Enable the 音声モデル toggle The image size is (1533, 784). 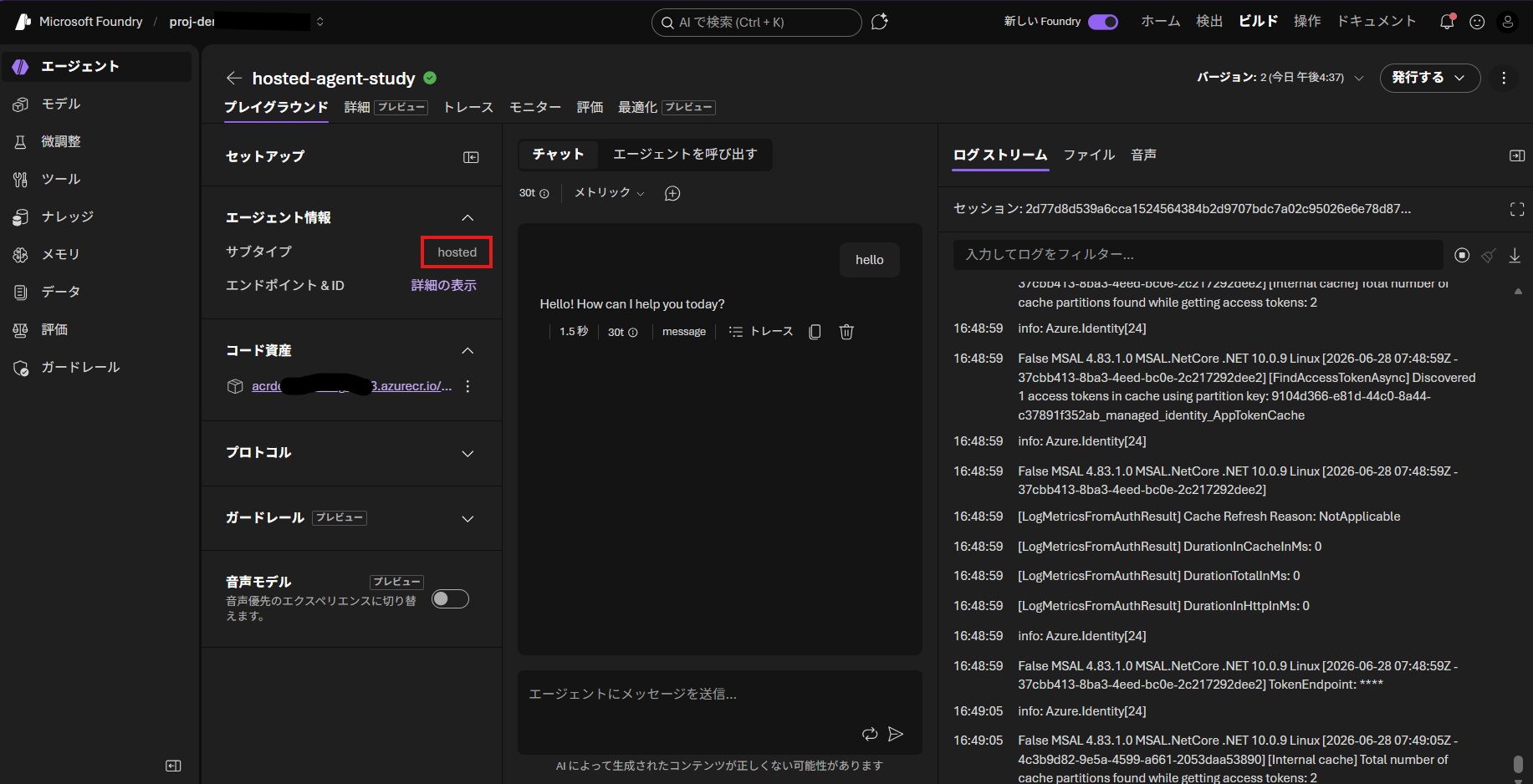click(450, 599)
